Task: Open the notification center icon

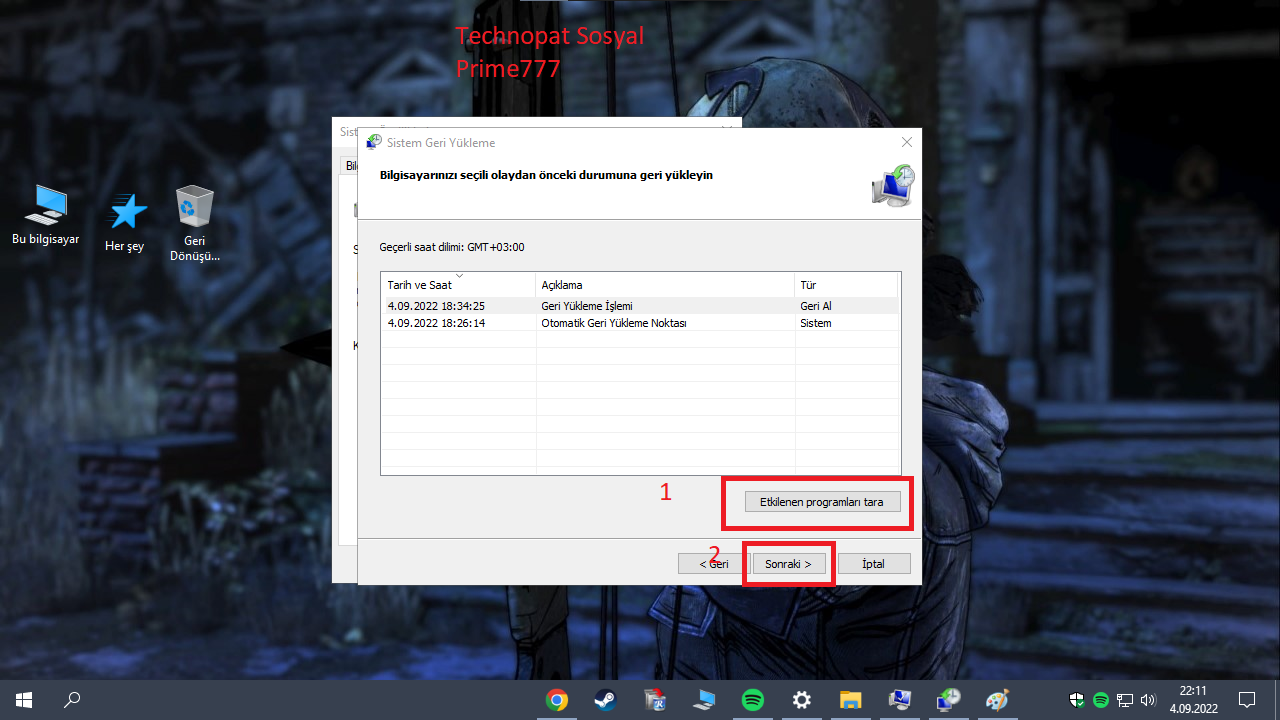Action: 1247,700
